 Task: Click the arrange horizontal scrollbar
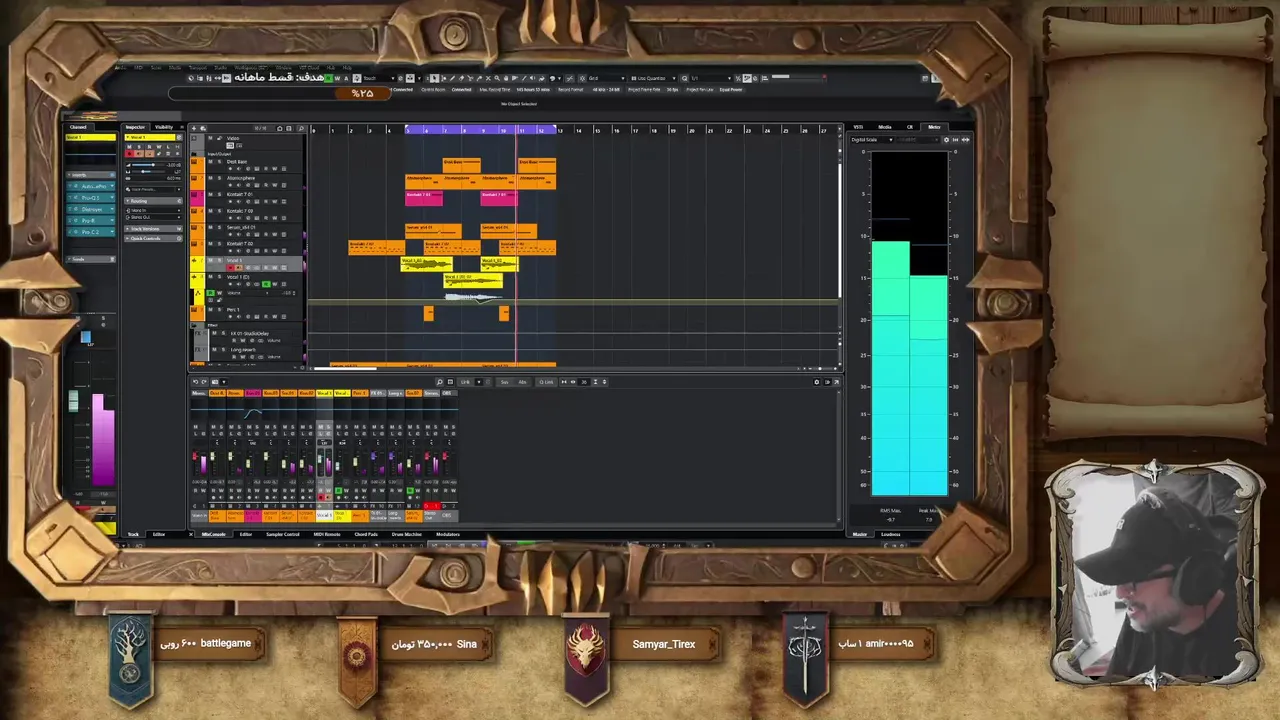pyautogui.click(x=346, y=369)
